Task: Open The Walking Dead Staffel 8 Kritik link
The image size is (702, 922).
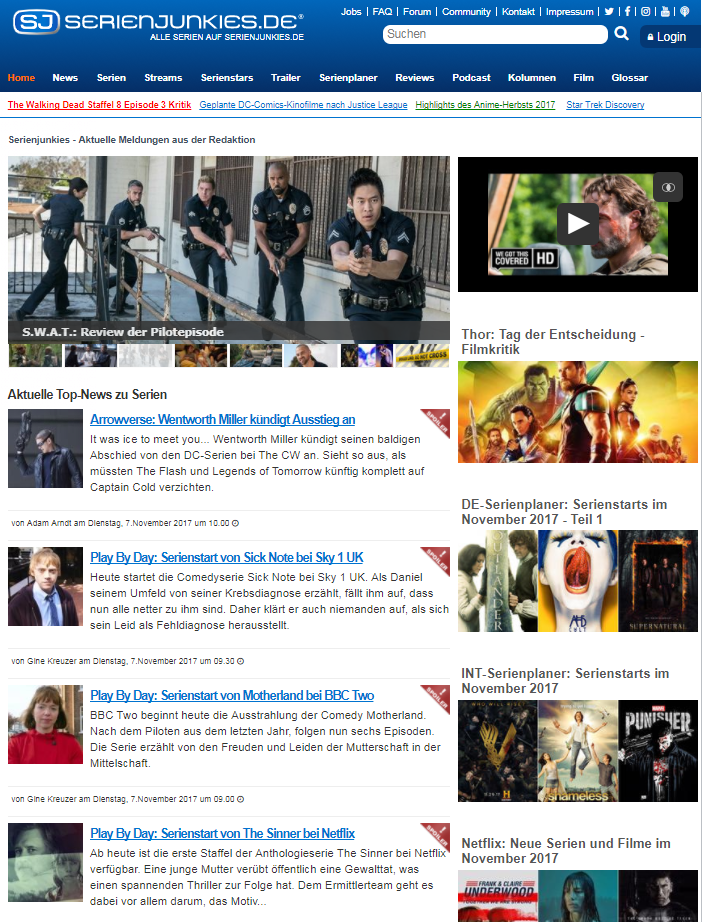Action: point(99,105)
